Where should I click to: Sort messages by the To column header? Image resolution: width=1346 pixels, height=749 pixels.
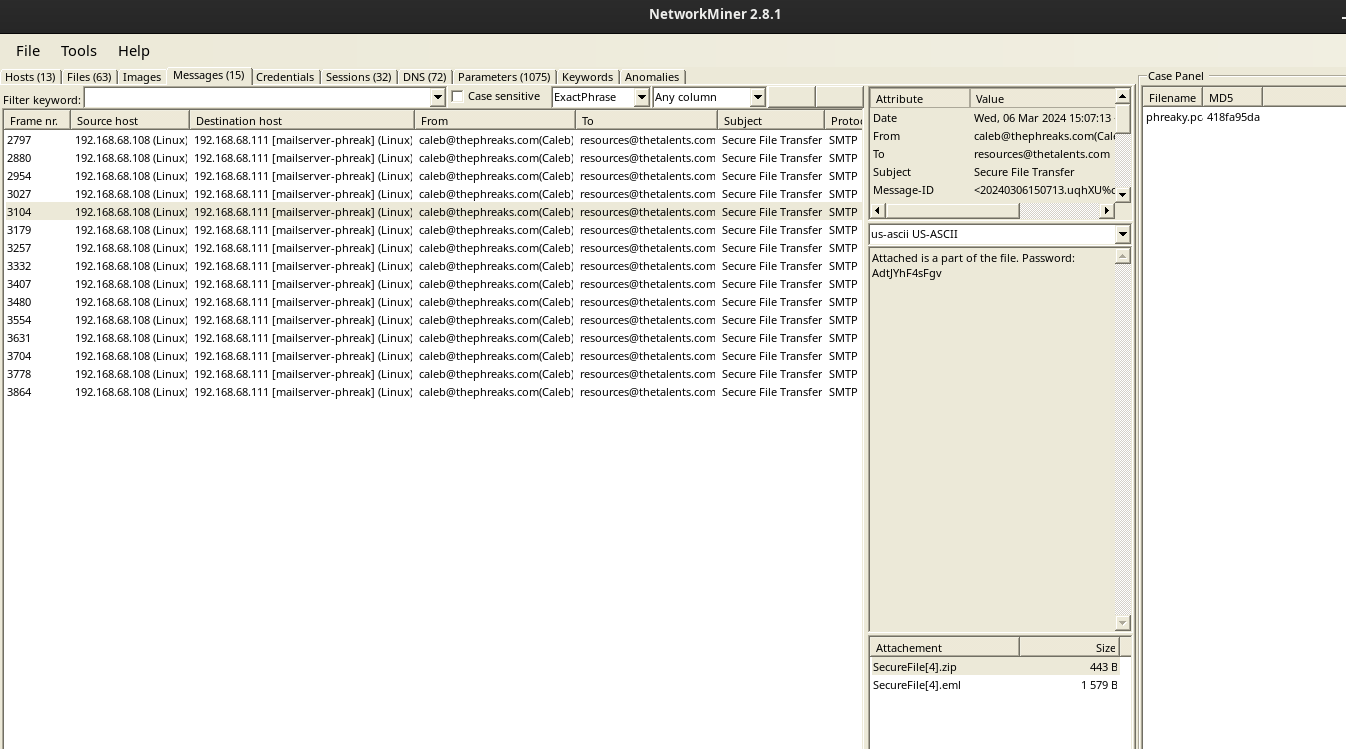(x=647, y=121)
